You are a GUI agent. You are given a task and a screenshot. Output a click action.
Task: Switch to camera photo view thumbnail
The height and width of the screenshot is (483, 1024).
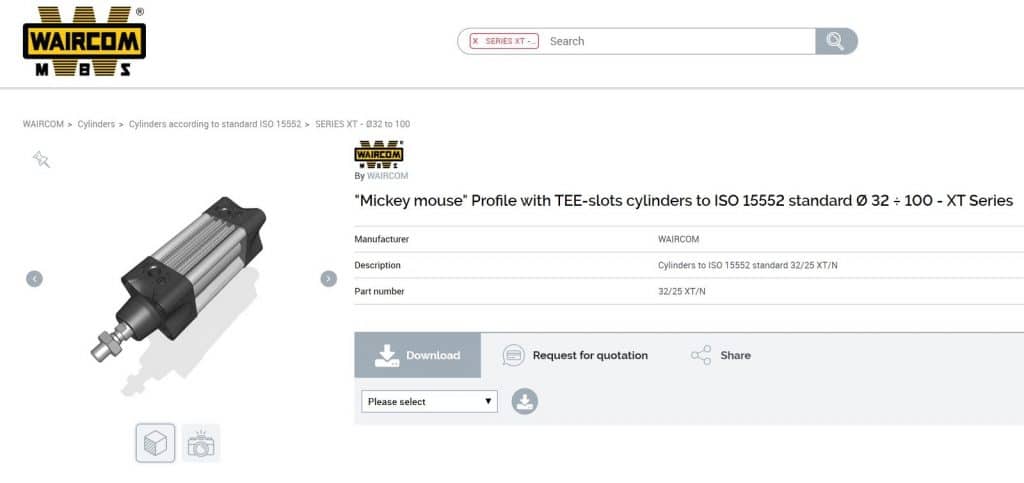(x=201, y=443)
